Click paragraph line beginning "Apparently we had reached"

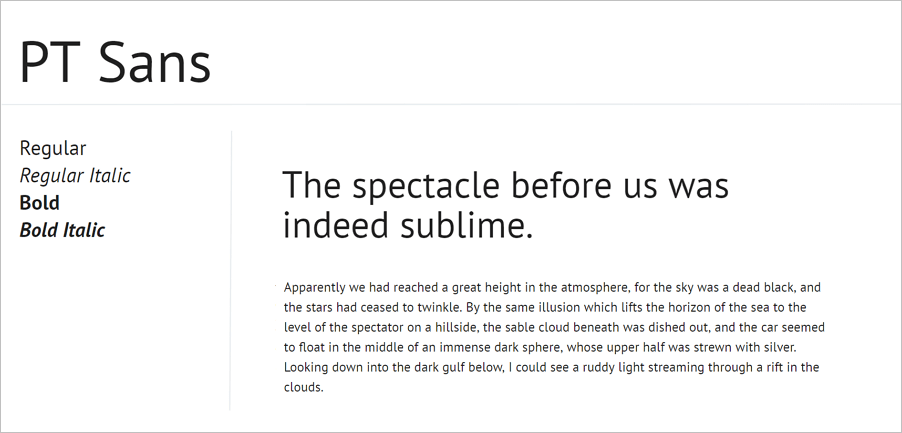(x=552, y=288)
